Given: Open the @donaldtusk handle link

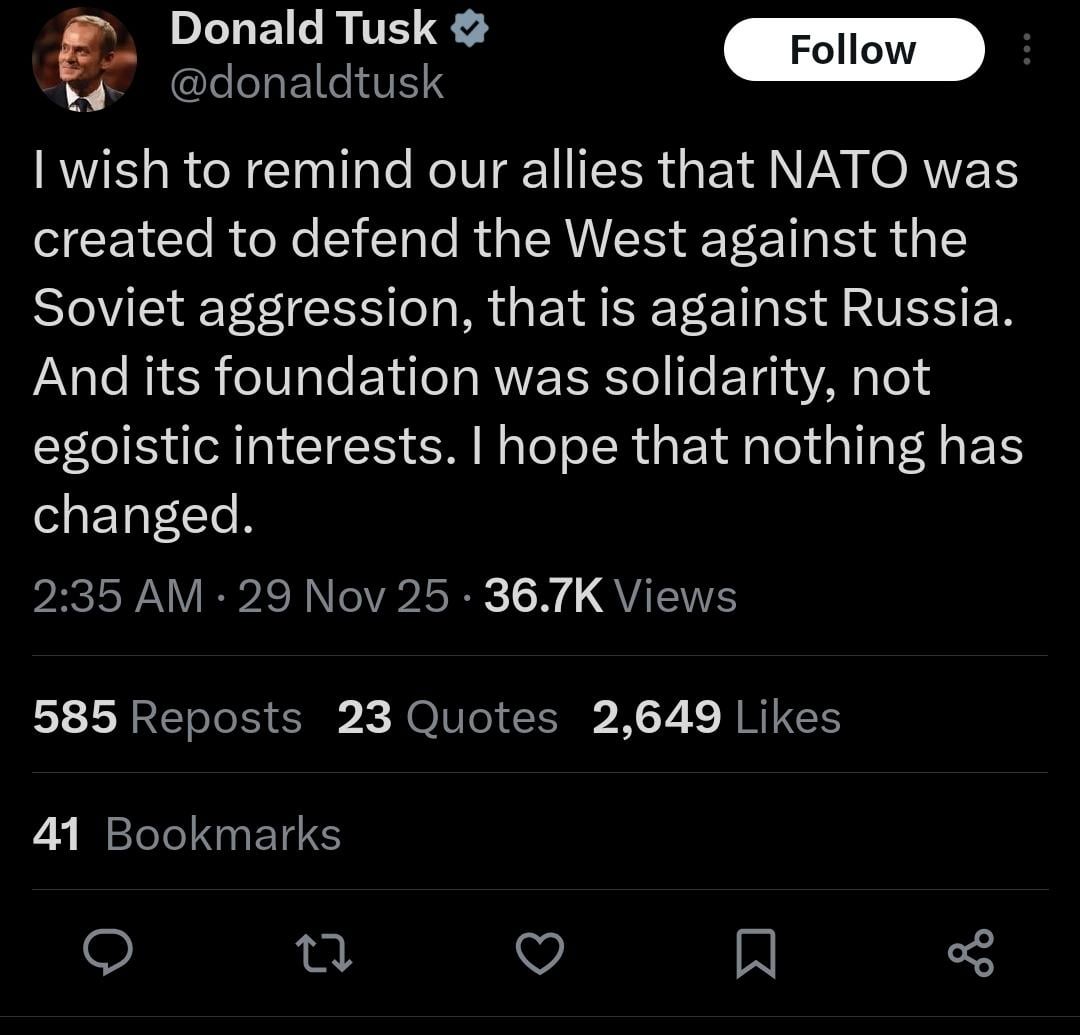Looking at the screenshot, I should [306, 82].
